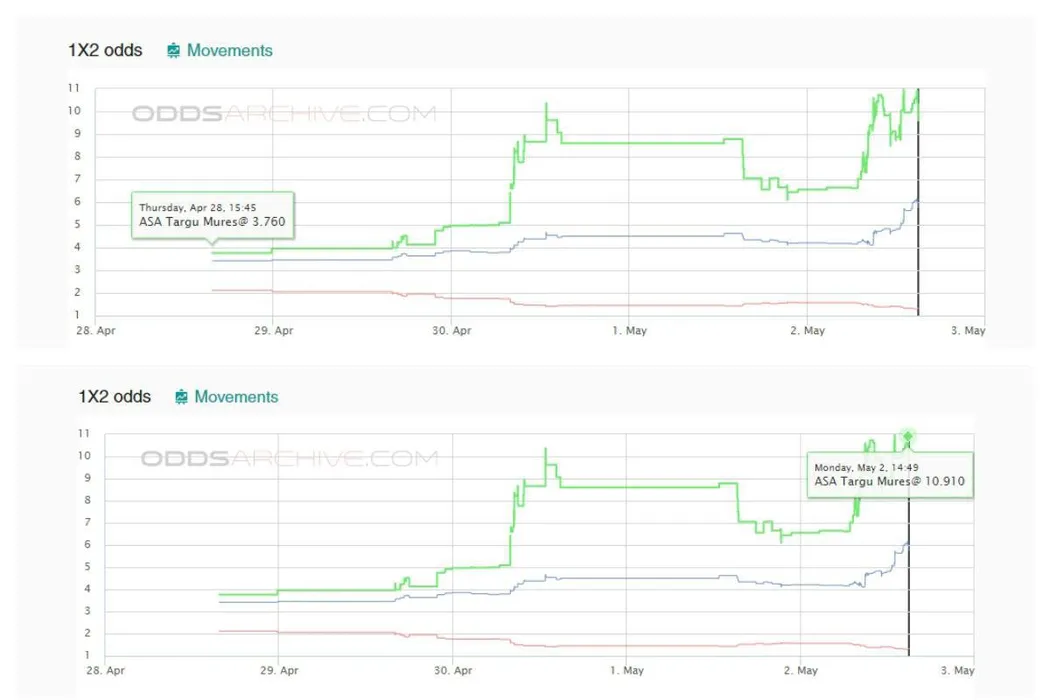Click the '3. May' x-axis label in the top chart
1050x700 pixels.
967,331
